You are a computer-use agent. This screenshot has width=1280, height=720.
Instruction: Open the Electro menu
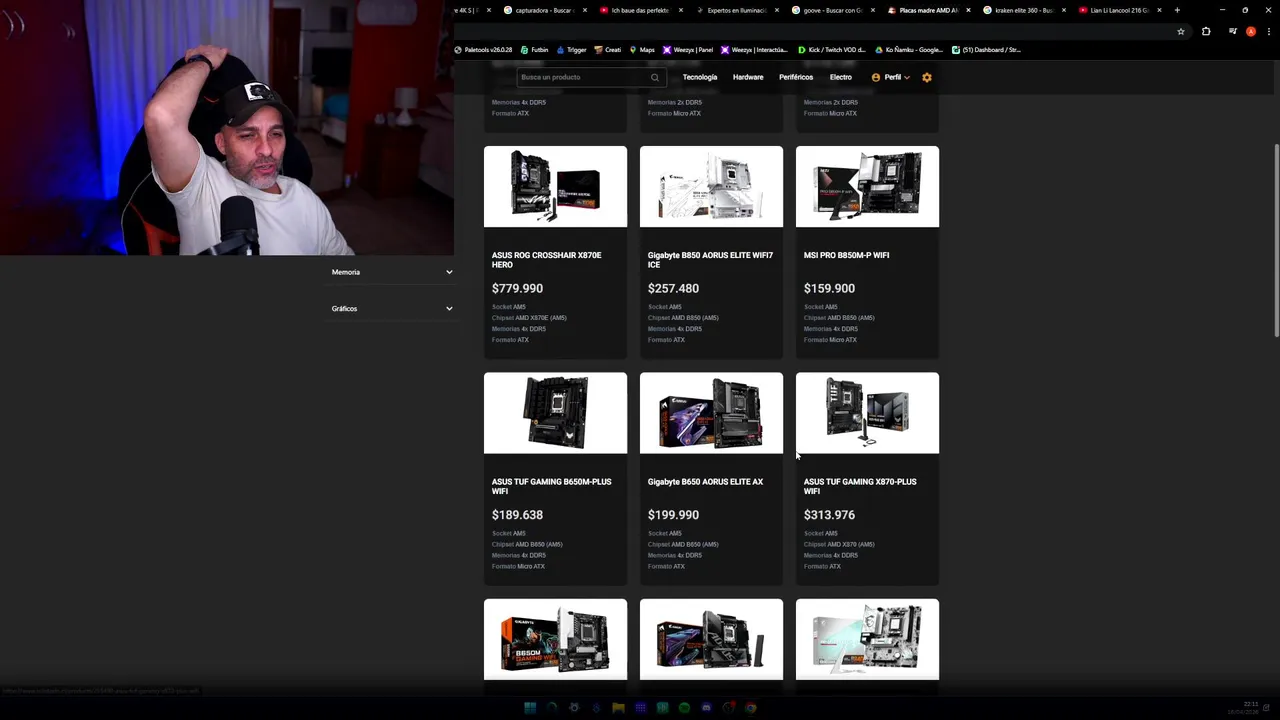click(x=841, y=77)
